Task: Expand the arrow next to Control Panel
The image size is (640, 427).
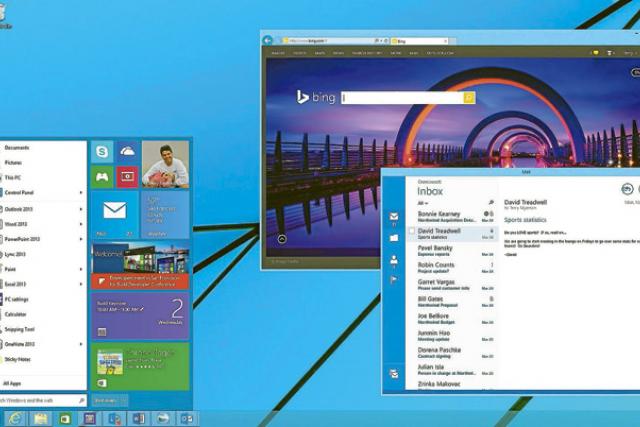Action: (x=81, y=193)
